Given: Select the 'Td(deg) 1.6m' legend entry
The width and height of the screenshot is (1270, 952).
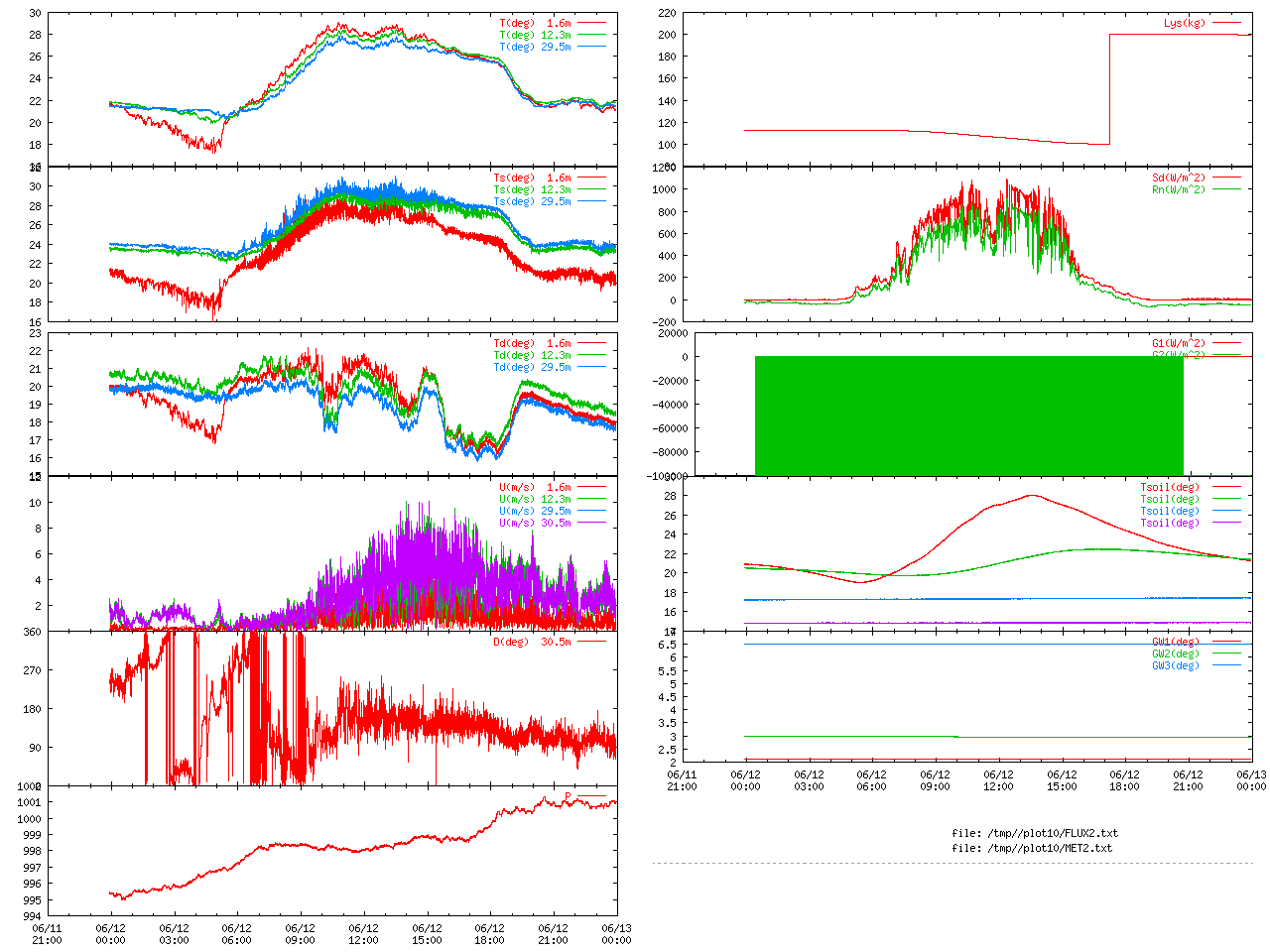Looking at the screenshot, I should click(x=532, y=343).
